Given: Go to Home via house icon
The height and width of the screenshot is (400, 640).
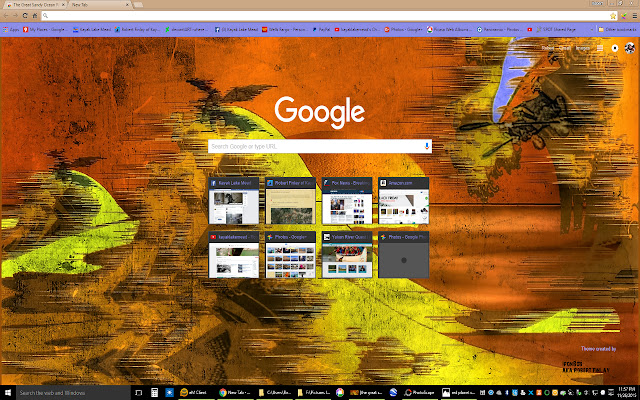Looking at the screenshot, I should 35,16.
